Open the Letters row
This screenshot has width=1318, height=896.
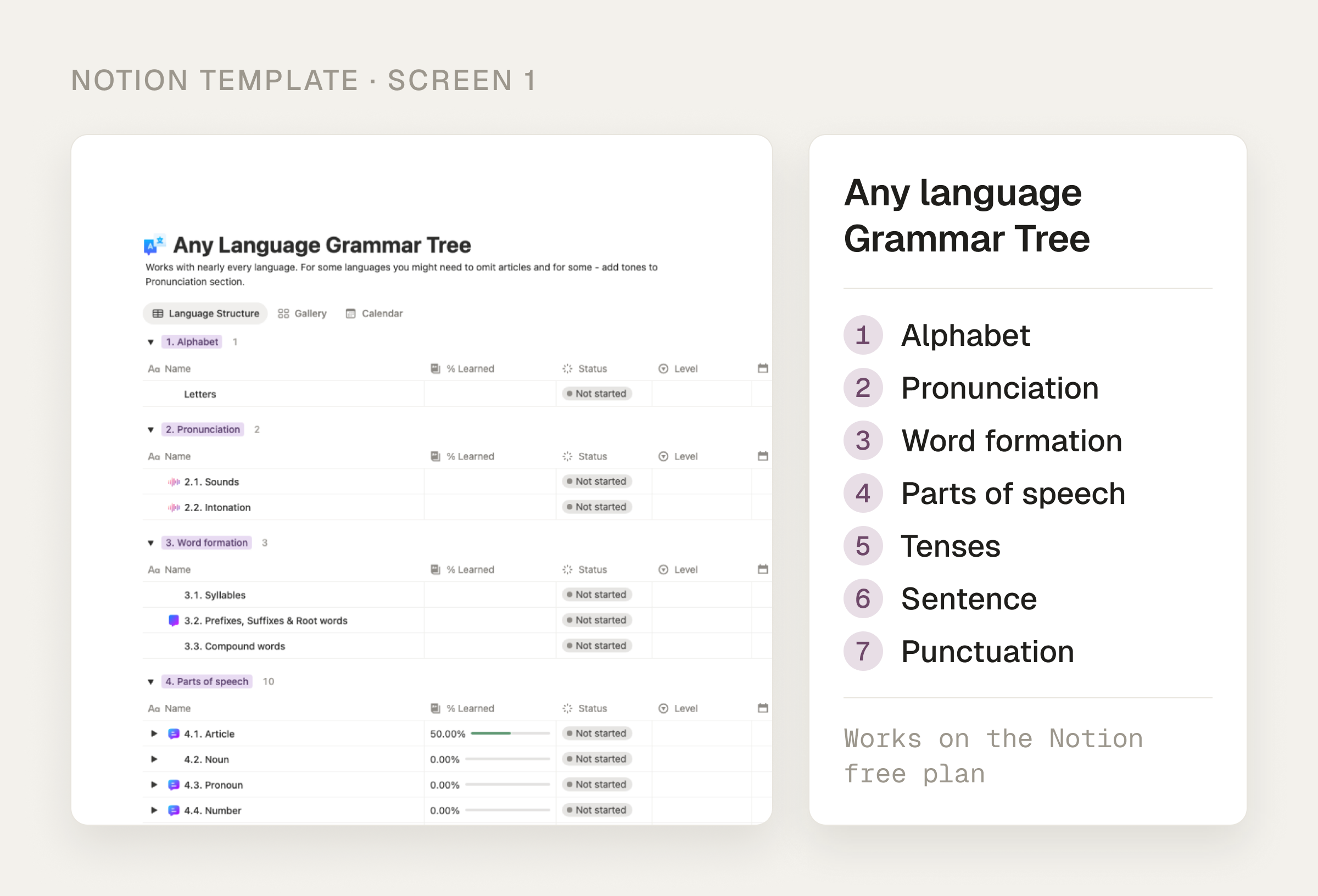[200, 394]
